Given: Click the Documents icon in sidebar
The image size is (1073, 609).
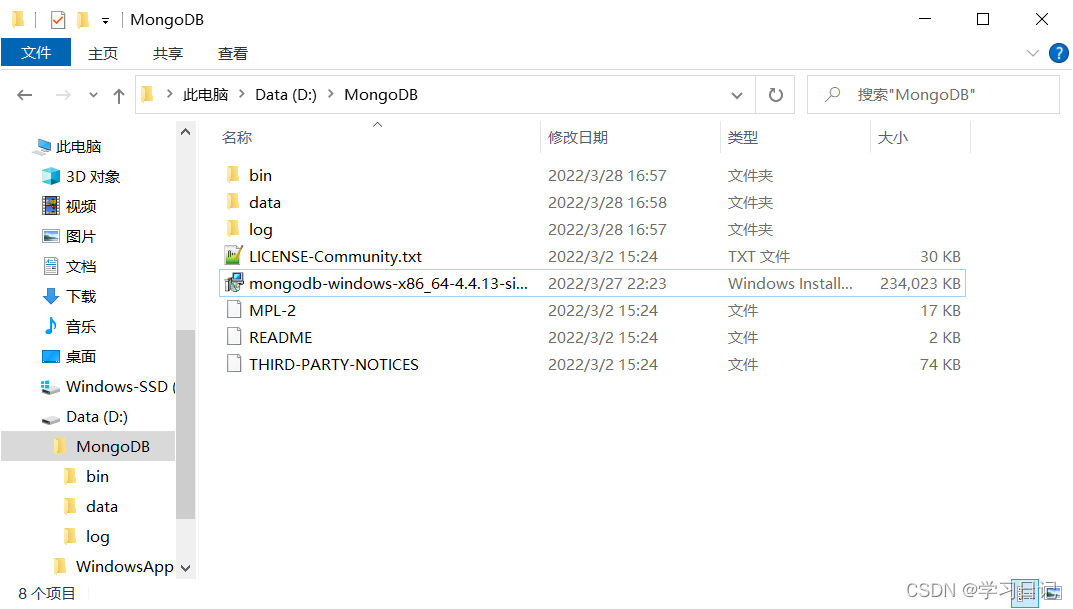Looking at the screenshot, I should tap(51, 265).
